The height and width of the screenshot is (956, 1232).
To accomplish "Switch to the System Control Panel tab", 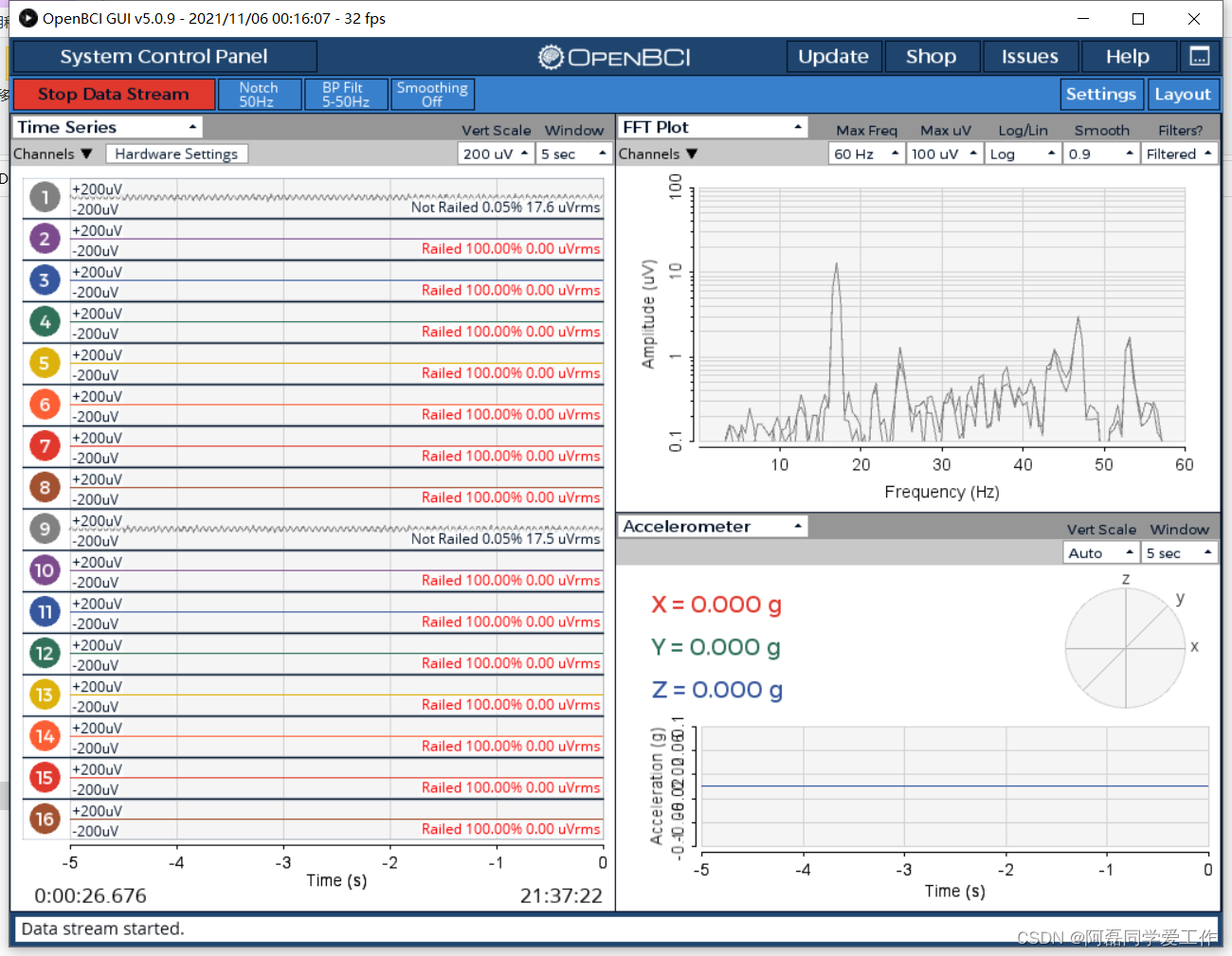I will (x=163, y=56).
